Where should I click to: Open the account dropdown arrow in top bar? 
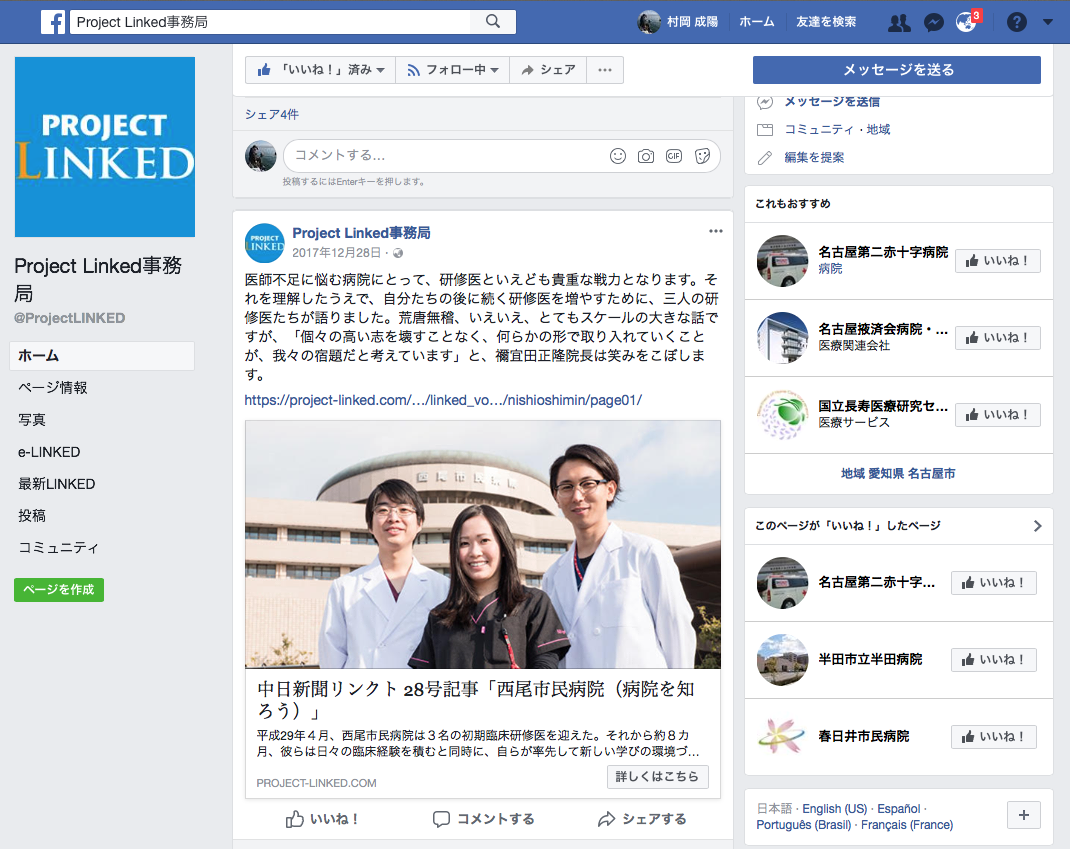tap(1047, 22)
